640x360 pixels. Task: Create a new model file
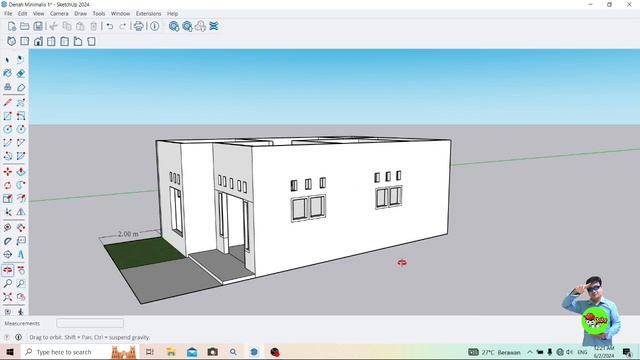coord(11,26)
